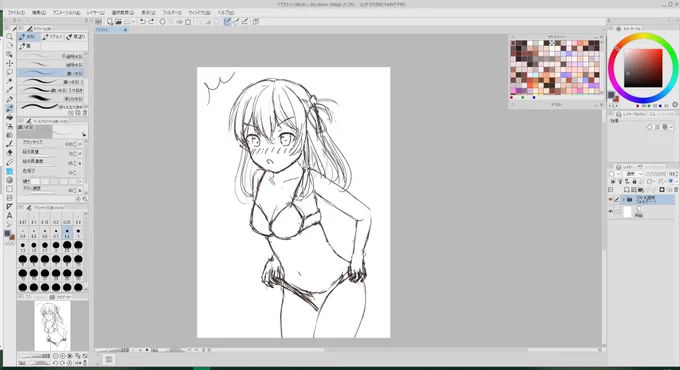
Task: Click the Redo arrow in command bar
Action: pyautogui.click(x=151, y=21)
